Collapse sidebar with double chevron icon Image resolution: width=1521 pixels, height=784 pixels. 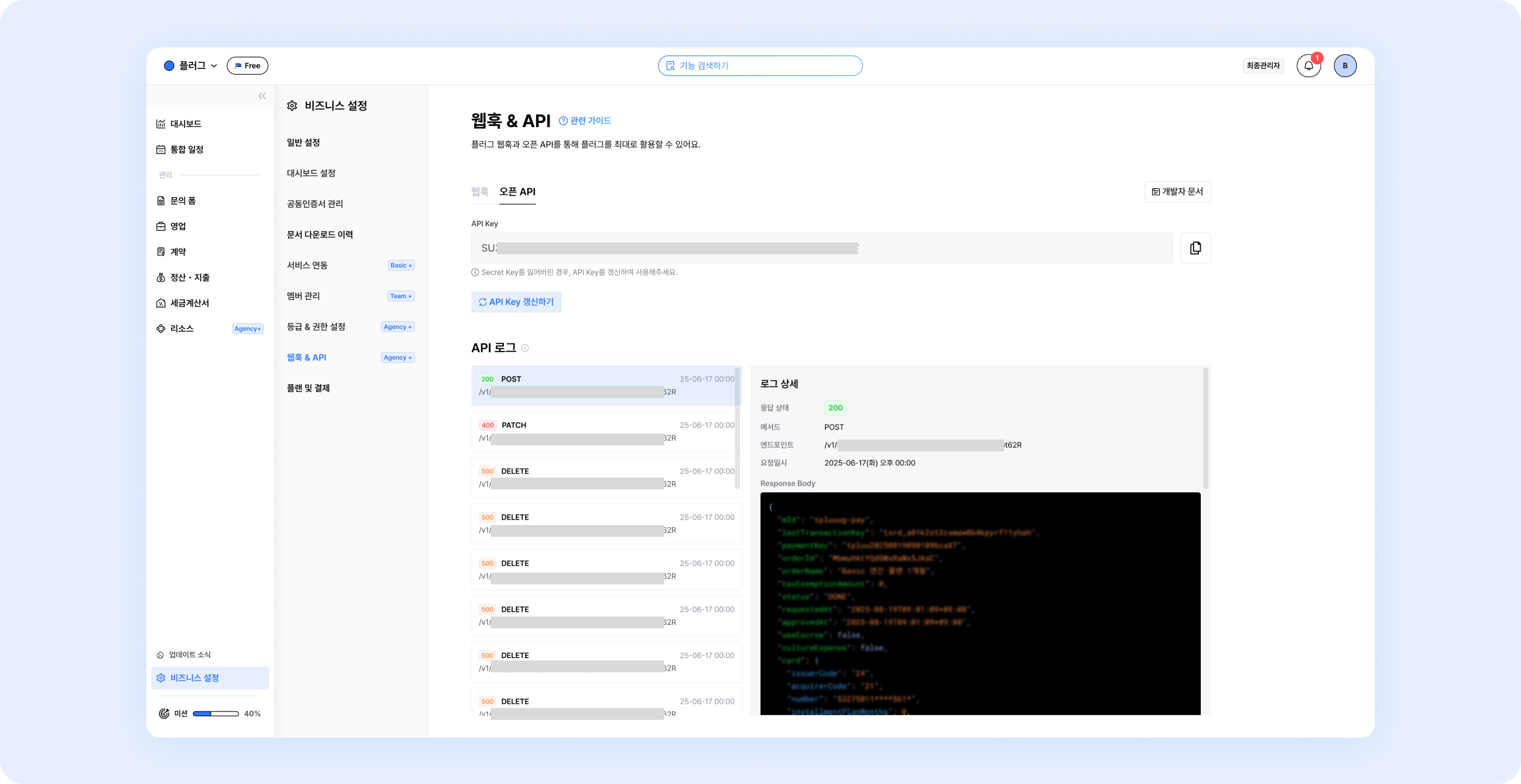(262, 96)
